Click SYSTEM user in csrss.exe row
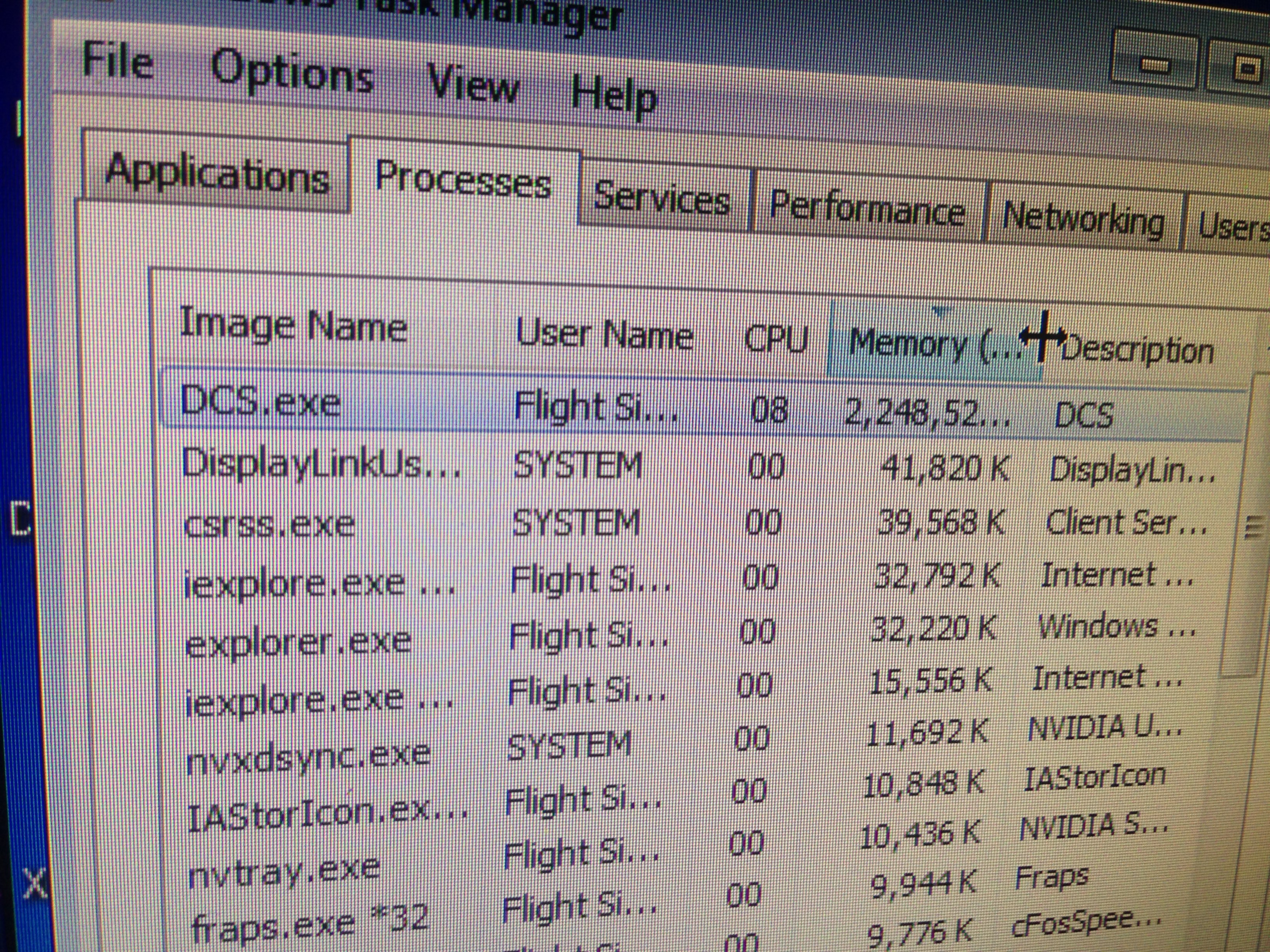Screen dimensions: 1270x952 point(576,523)
